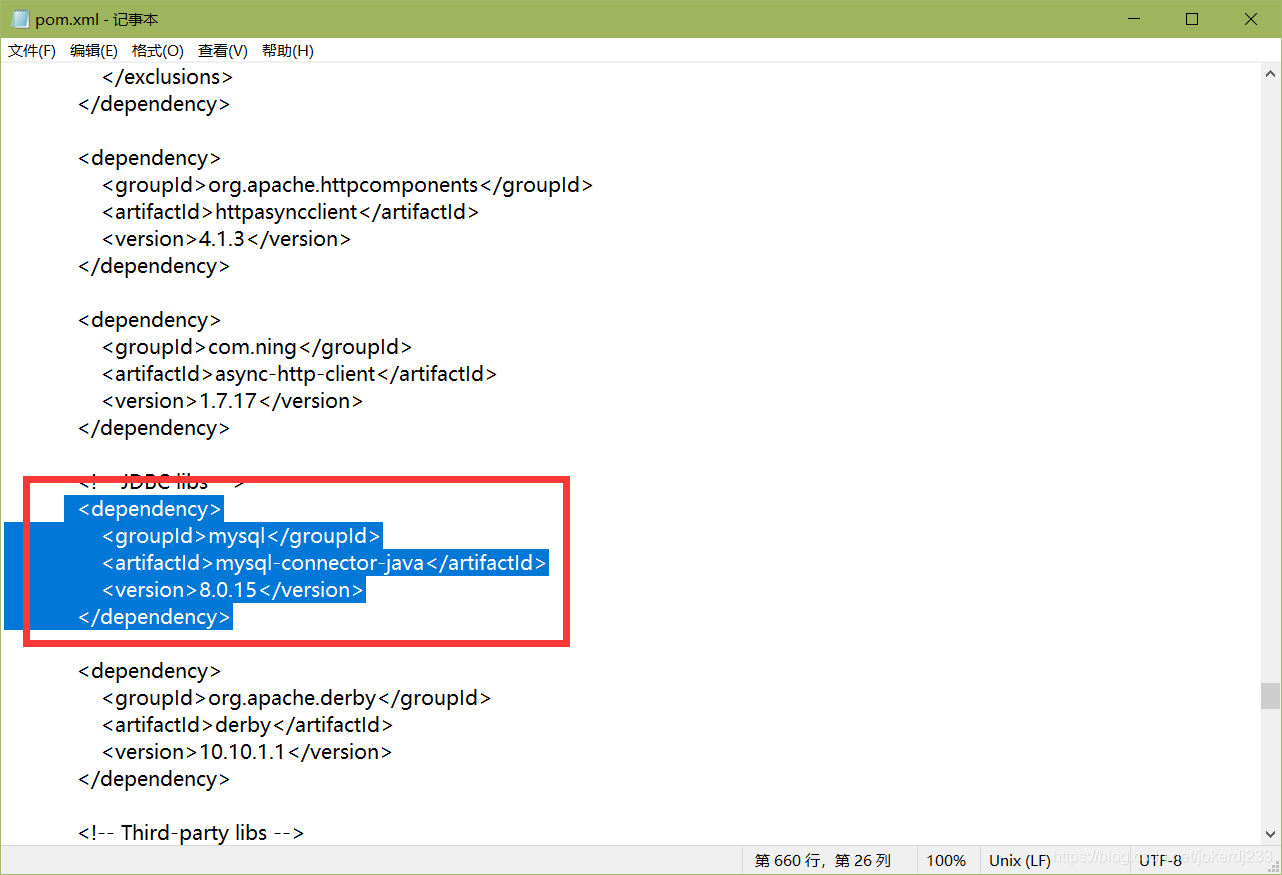
Task: Click the pom.xml - 记事本 window title
Action: pos(97,20)
